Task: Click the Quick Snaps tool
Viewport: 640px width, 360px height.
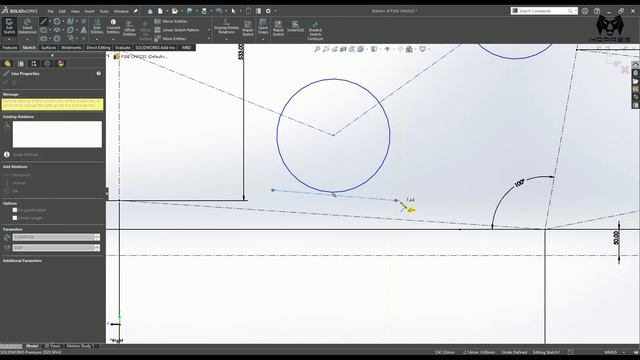Action: tap(263, 27)
